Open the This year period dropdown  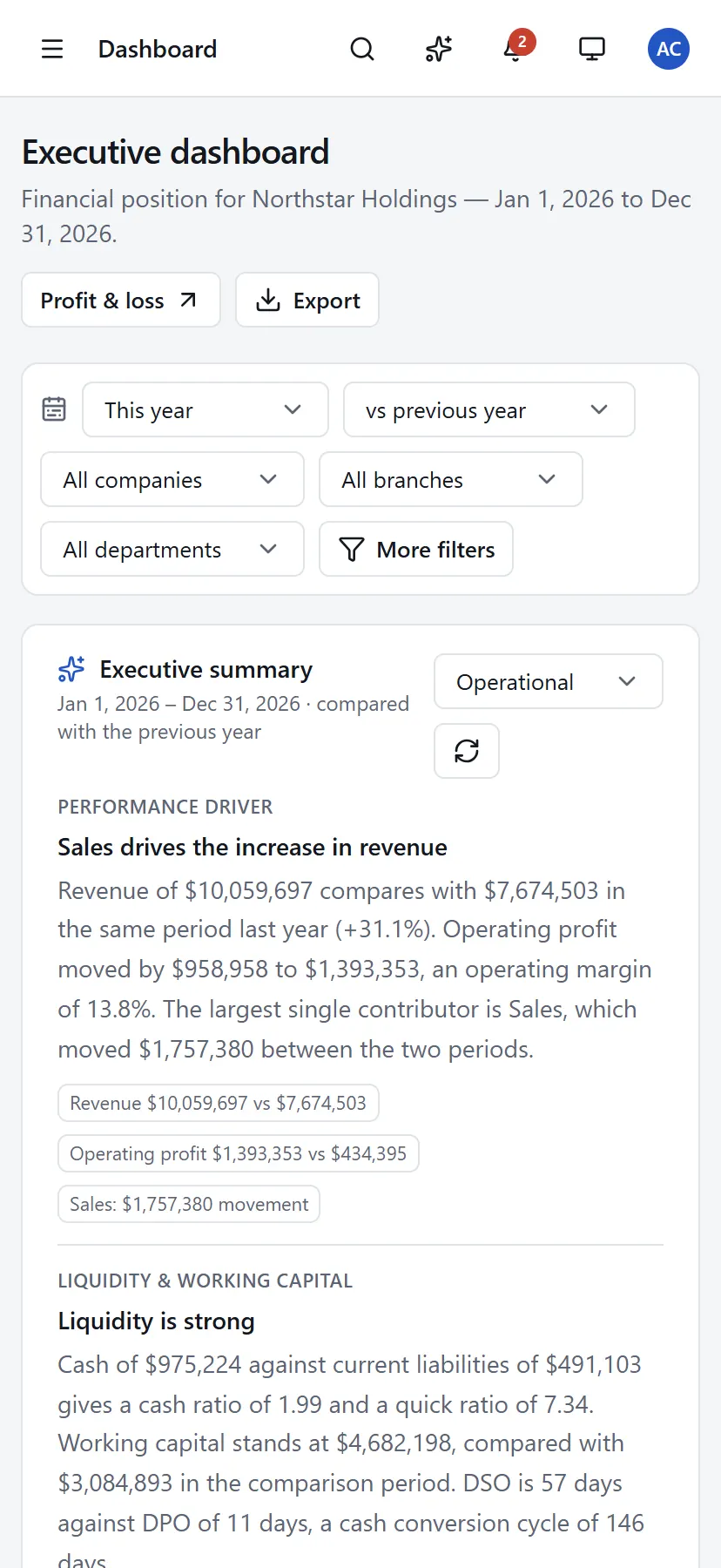206,409
